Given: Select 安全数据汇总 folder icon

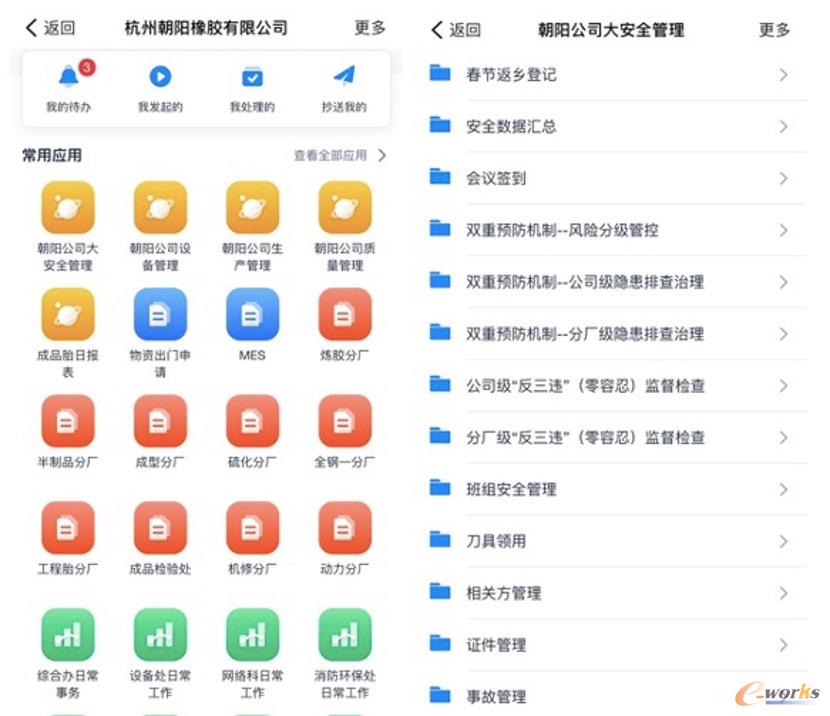Looking at the screenshot, I should [x=440, y=124].
